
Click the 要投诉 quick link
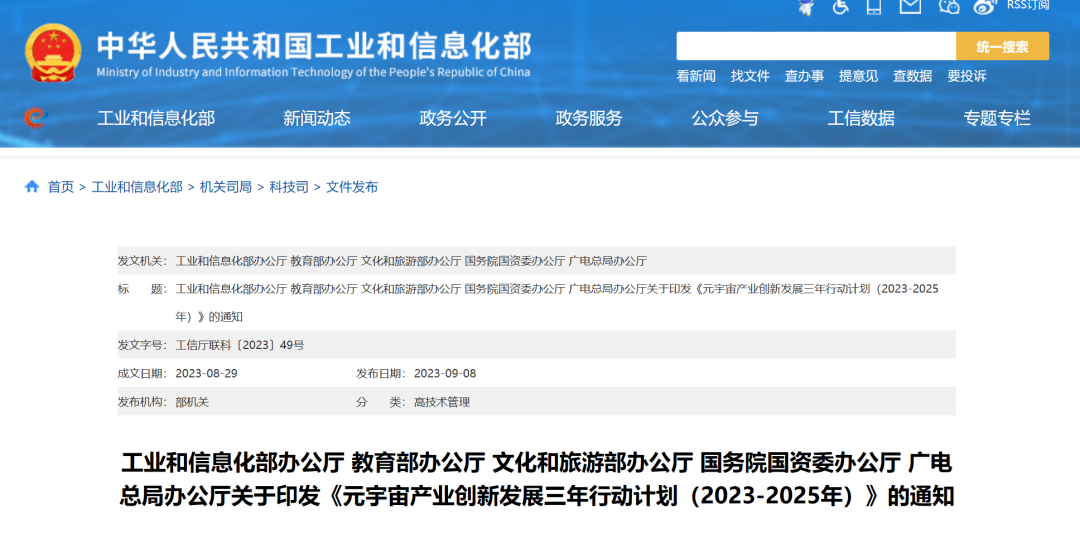[x=966, y=76]
